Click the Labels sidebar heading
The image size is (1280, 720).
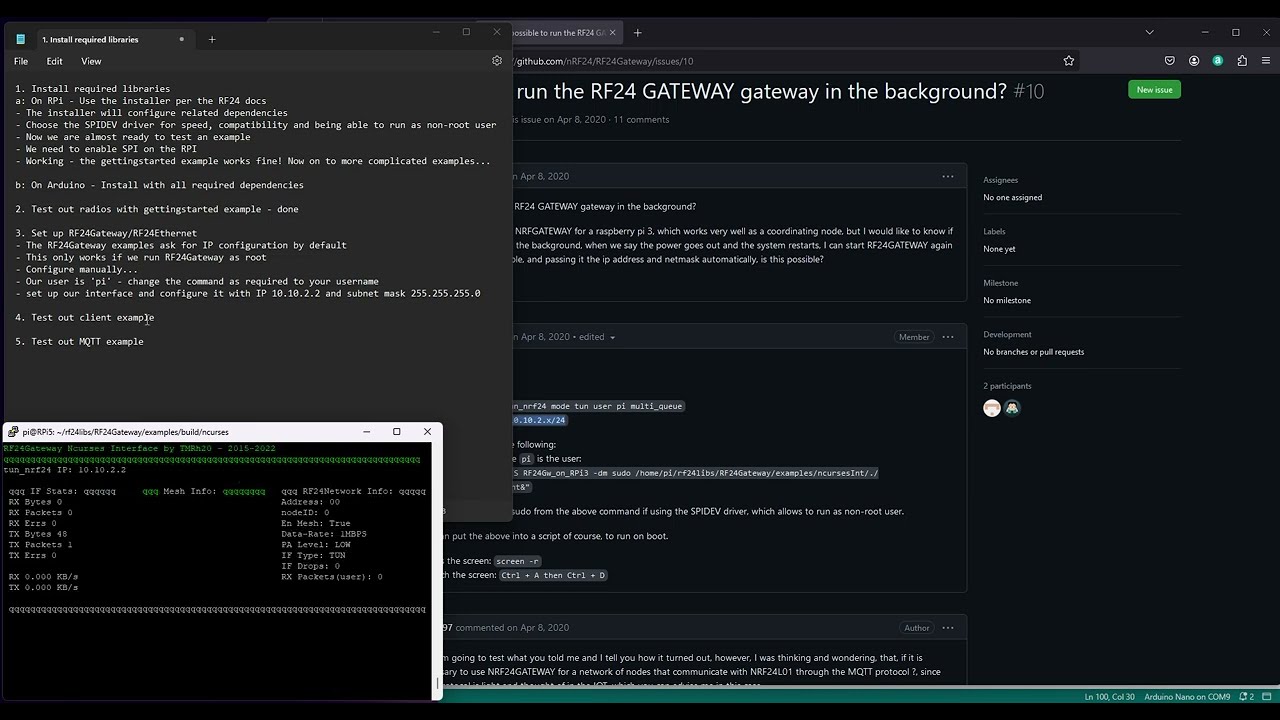tap(994, 232)
